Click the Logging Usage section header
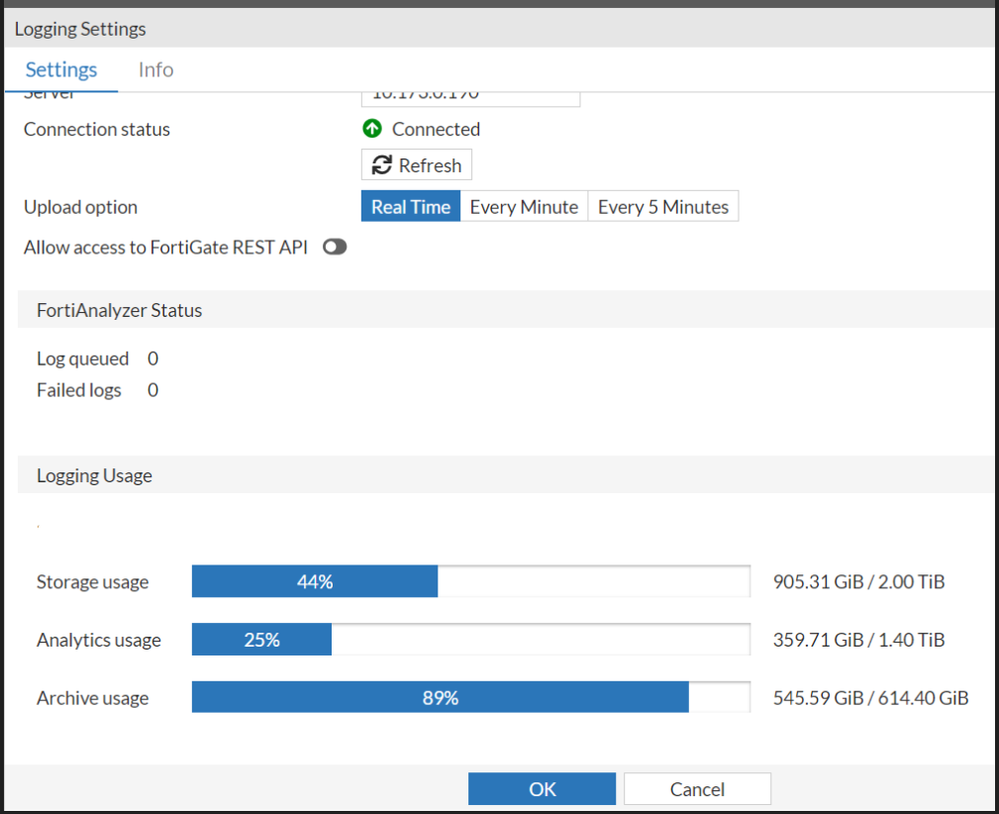999x814 pixels. [95, 476]
